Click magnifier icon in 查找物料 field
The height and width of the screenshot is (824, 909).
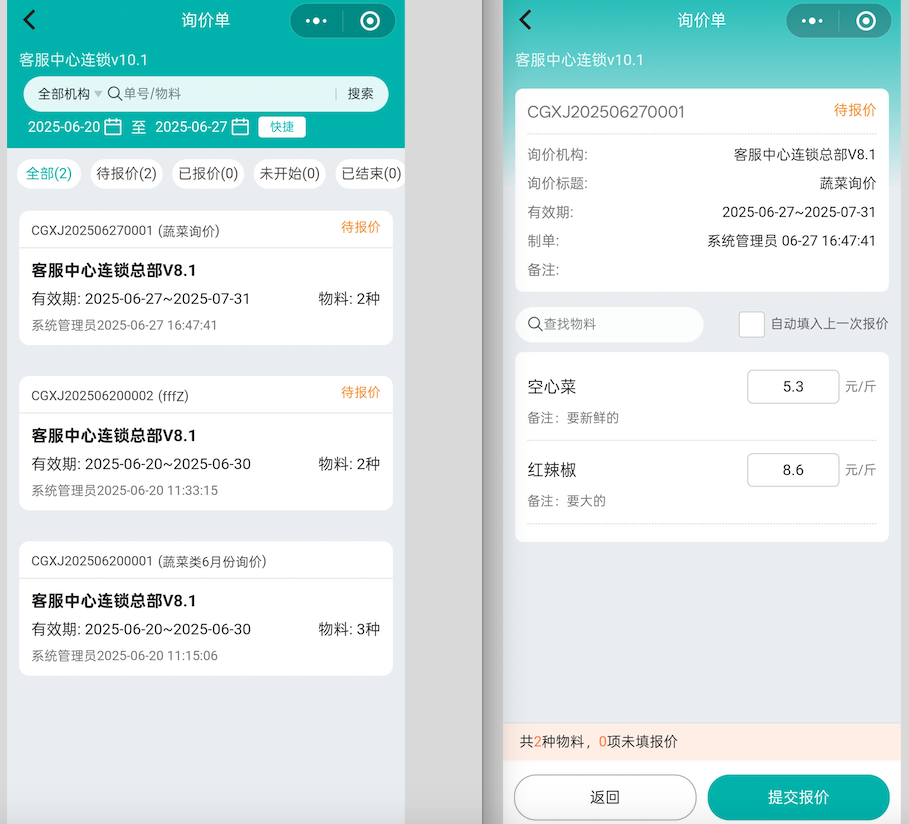[535, 325]
